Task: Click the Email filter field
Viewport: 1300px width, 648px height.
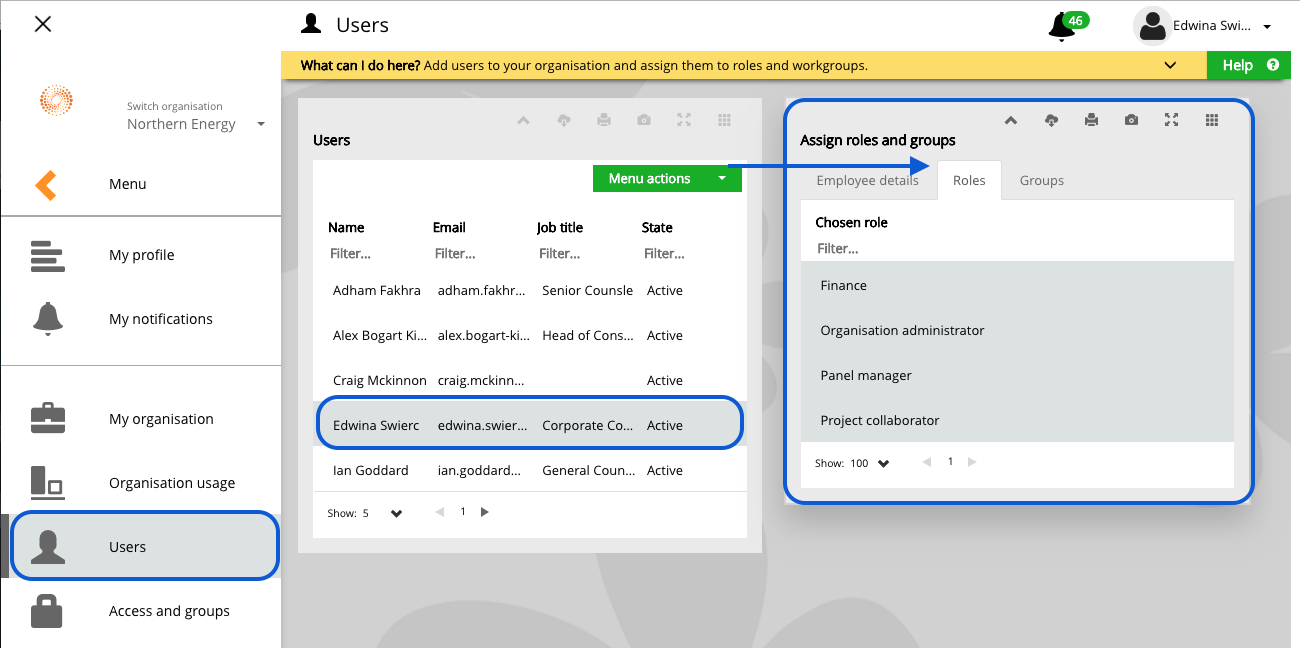Action: 455,253
